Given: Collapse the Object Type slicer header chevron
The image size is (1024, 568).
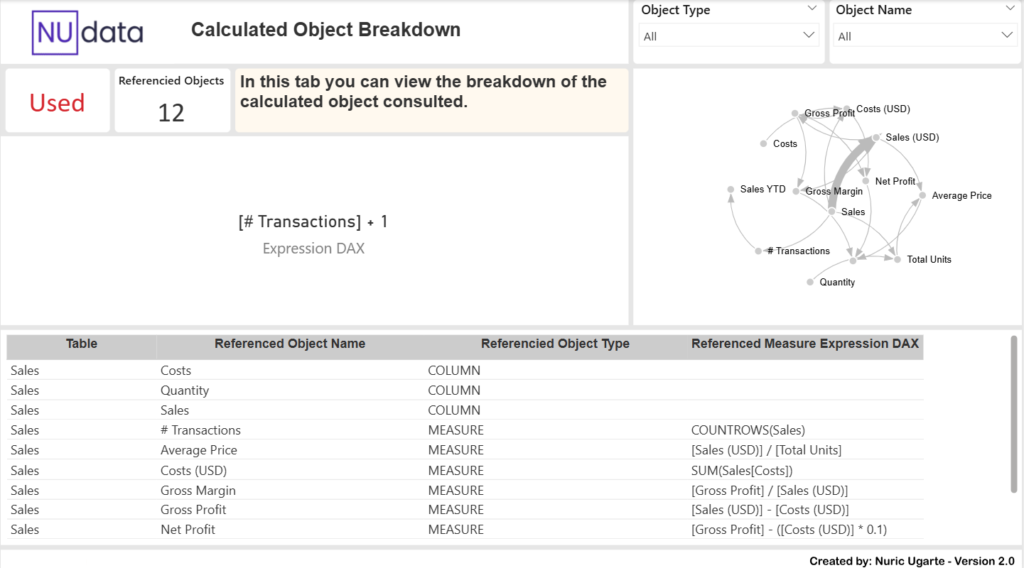Looking at the screenshot, I should click(x=809, y=10).
